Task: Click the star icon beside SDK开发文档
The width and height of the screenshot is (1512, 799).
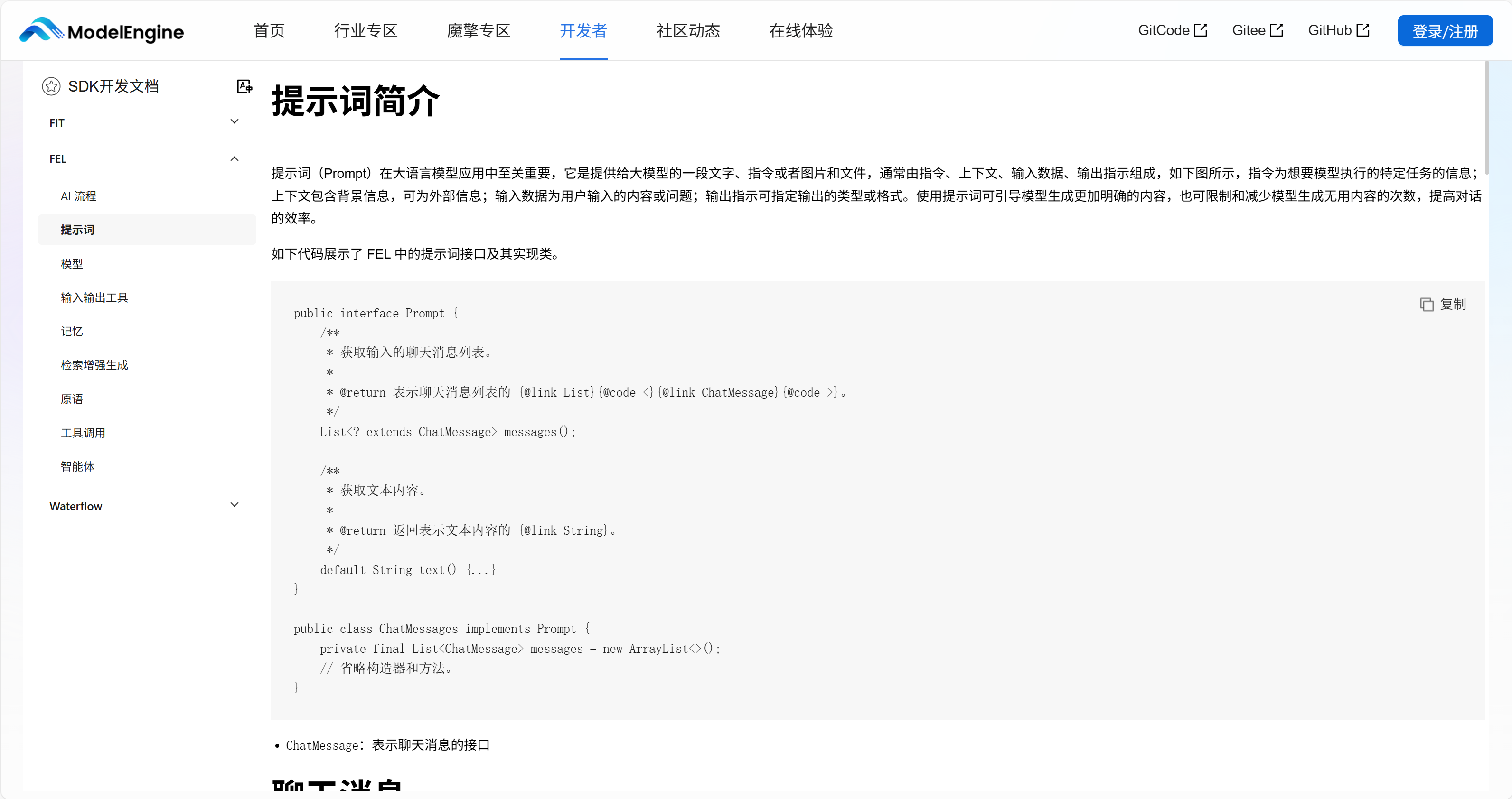Action: (x=51, y=86)
